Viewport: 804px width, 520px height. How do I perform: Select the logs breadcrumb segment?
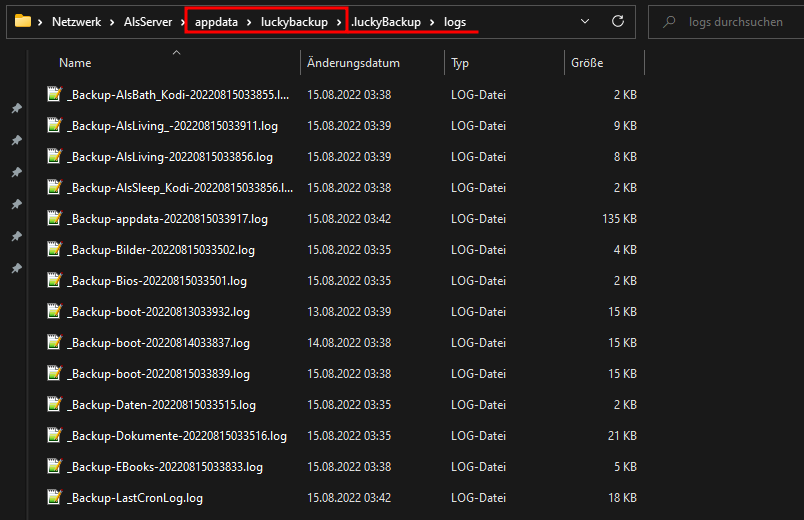455,22
